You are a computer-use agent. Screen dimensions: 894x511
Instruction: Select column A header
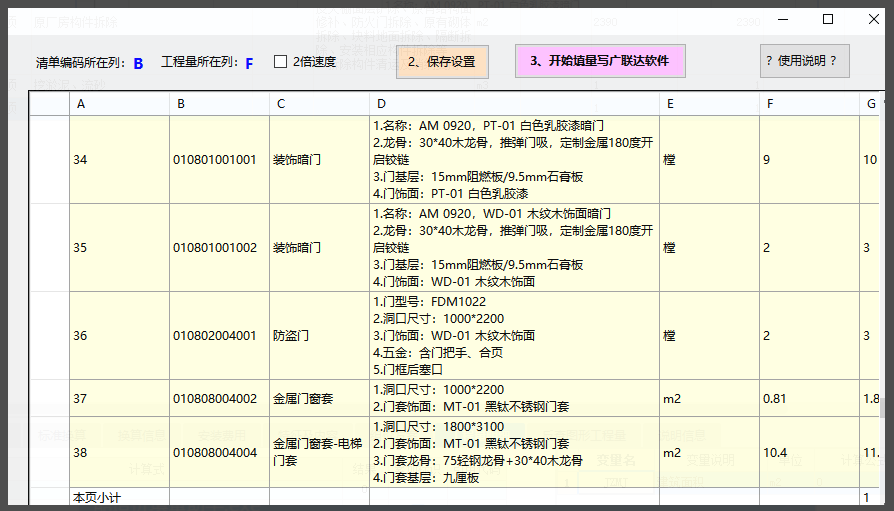coord(119,104)
